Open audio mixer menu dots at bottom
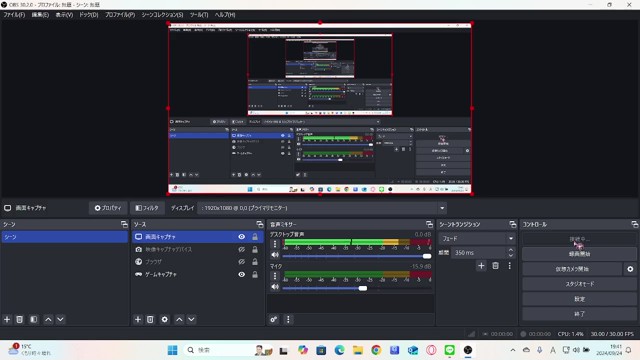Screen dimensions: 640x360 click(x=288, y=319)
